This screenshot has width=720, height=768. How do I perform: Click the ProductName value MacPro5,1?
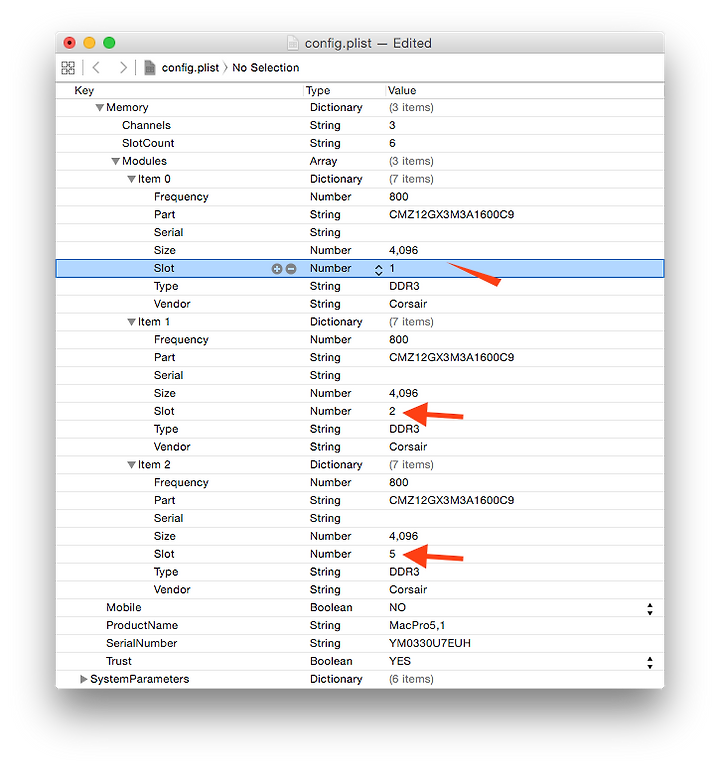(417, 625)
